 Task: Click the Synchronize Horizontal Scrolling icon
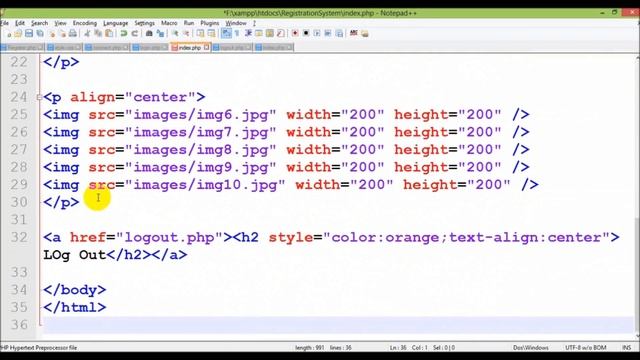(x=211, y=33)
